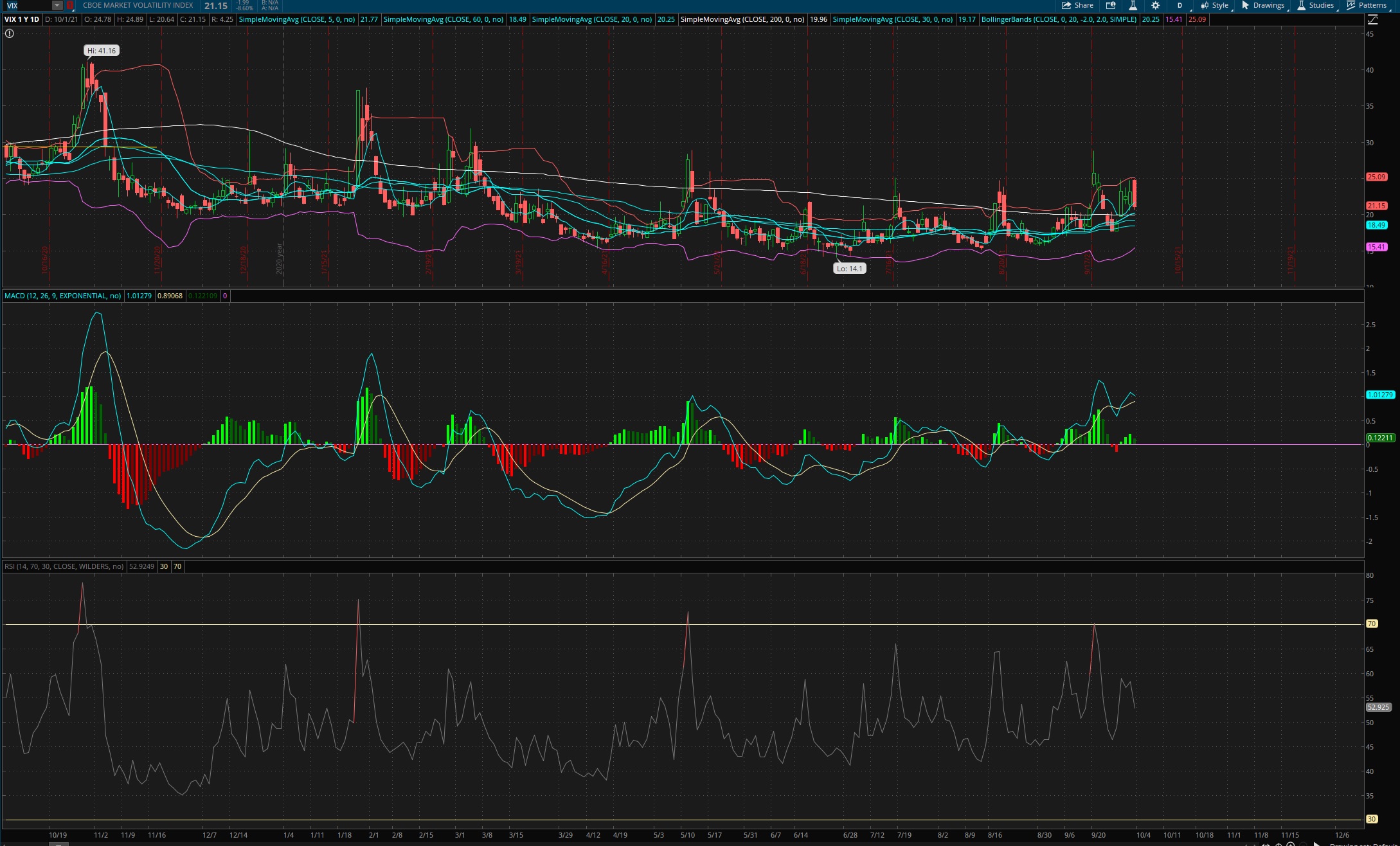Click the 15.41 lower band price tag

(x=1376, y=247)
